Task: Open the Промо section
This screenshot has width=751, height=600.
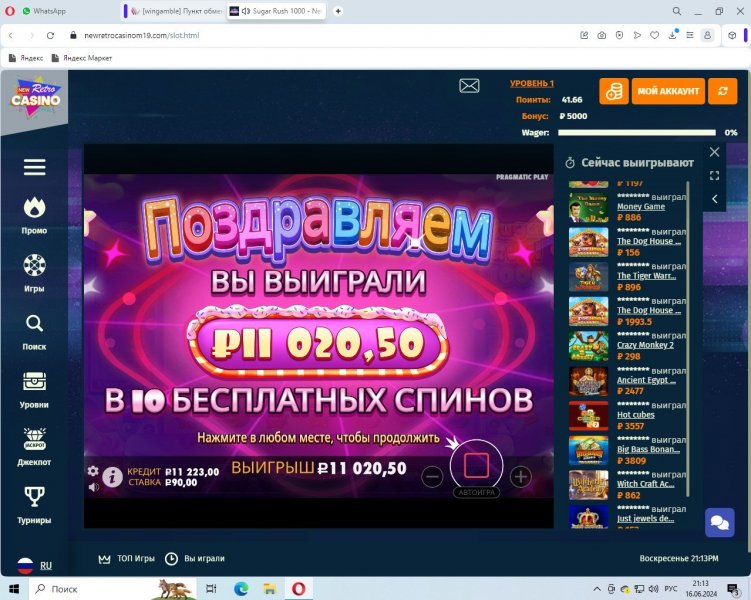Action: [34, 215]
